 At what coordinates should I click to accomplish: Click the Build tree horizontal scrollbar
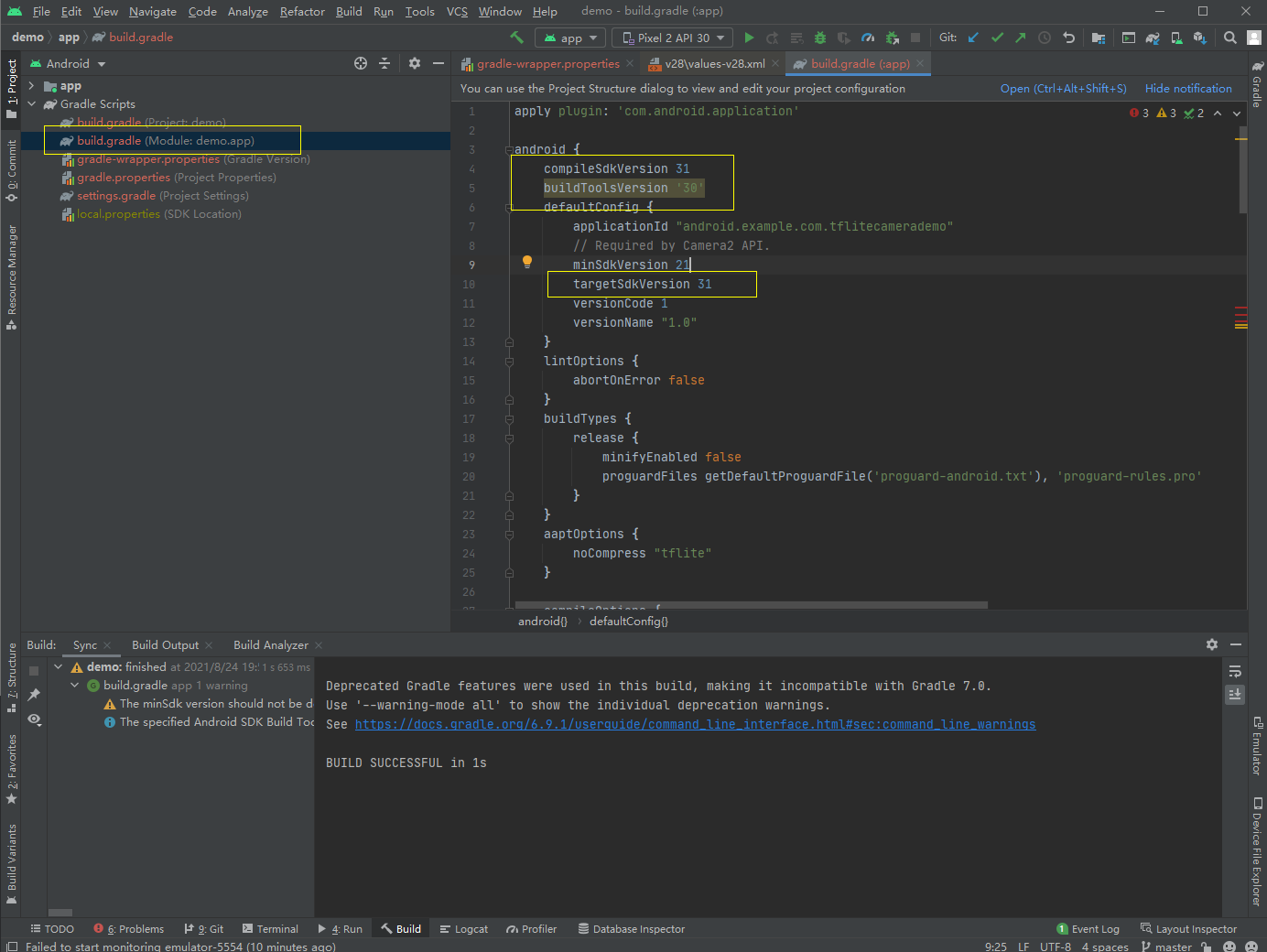[x=60, y=913]
